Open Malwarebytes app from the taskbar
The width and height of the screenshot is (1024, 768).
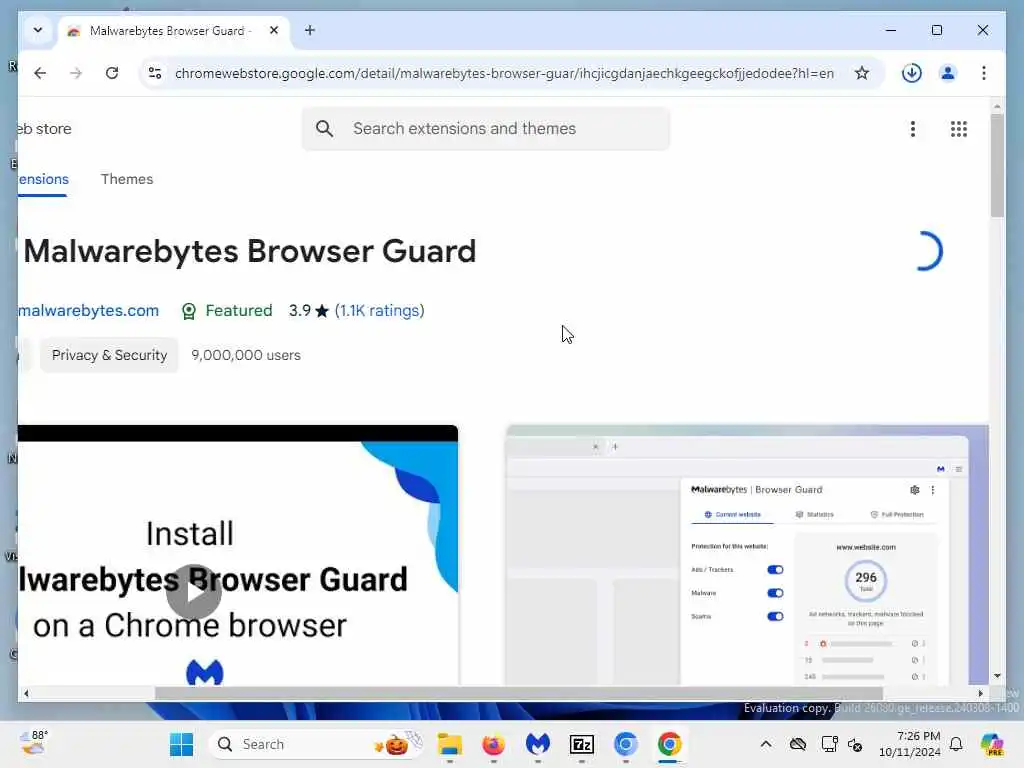pyautogui.click(x=537, y=744)
